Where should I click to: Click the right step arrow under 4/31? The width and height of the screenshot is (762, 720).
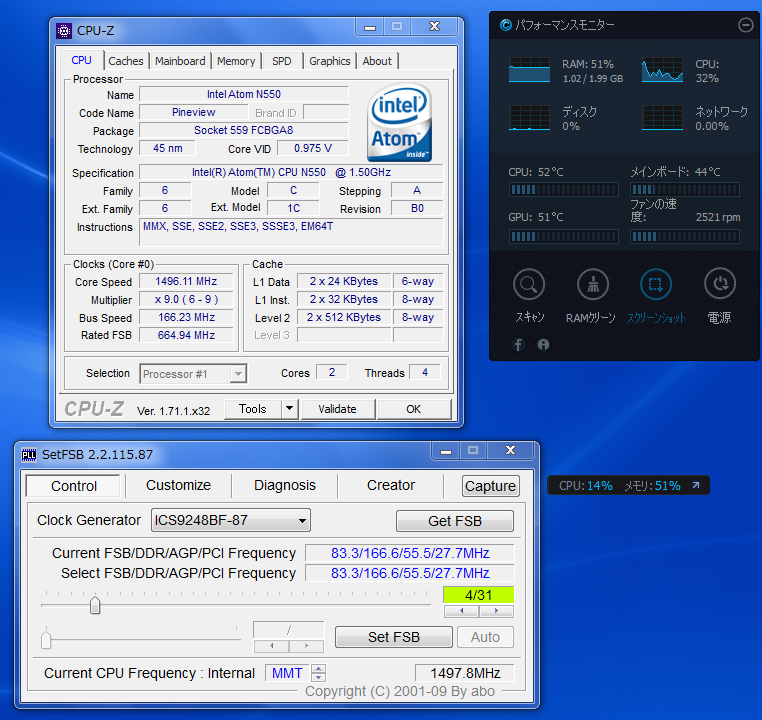pyautogui.click(x=496, y=611)
